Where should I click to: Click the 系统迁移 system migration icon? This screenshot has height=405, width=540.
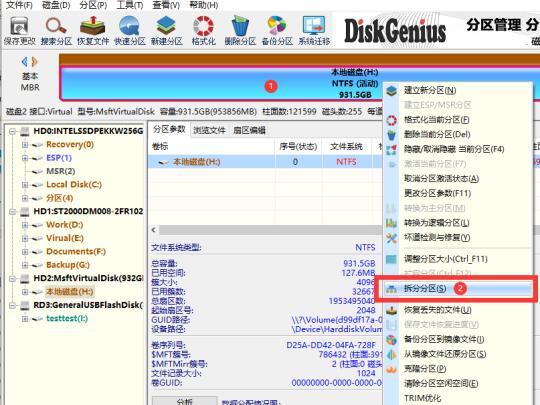[314, 31]
